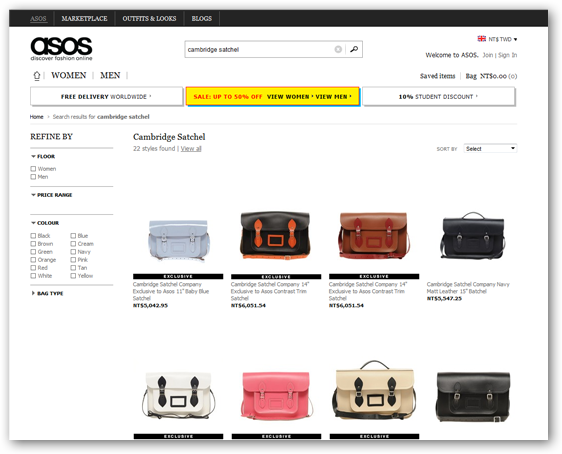Check the White colour checkbox
Viewport: 562px width, 454px height.
pos(33,276)
